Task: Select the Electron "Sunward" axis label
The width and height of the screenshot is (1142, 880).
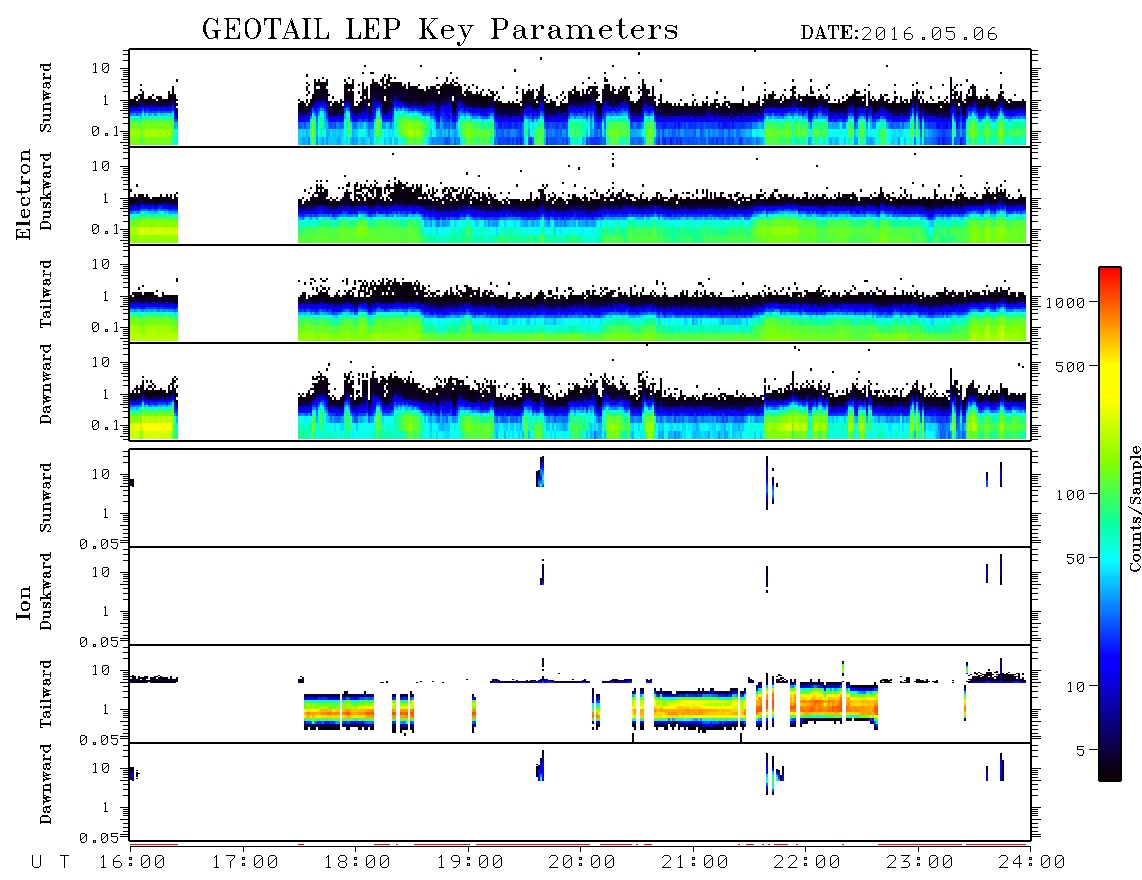Action: click(x=46, y=98)
